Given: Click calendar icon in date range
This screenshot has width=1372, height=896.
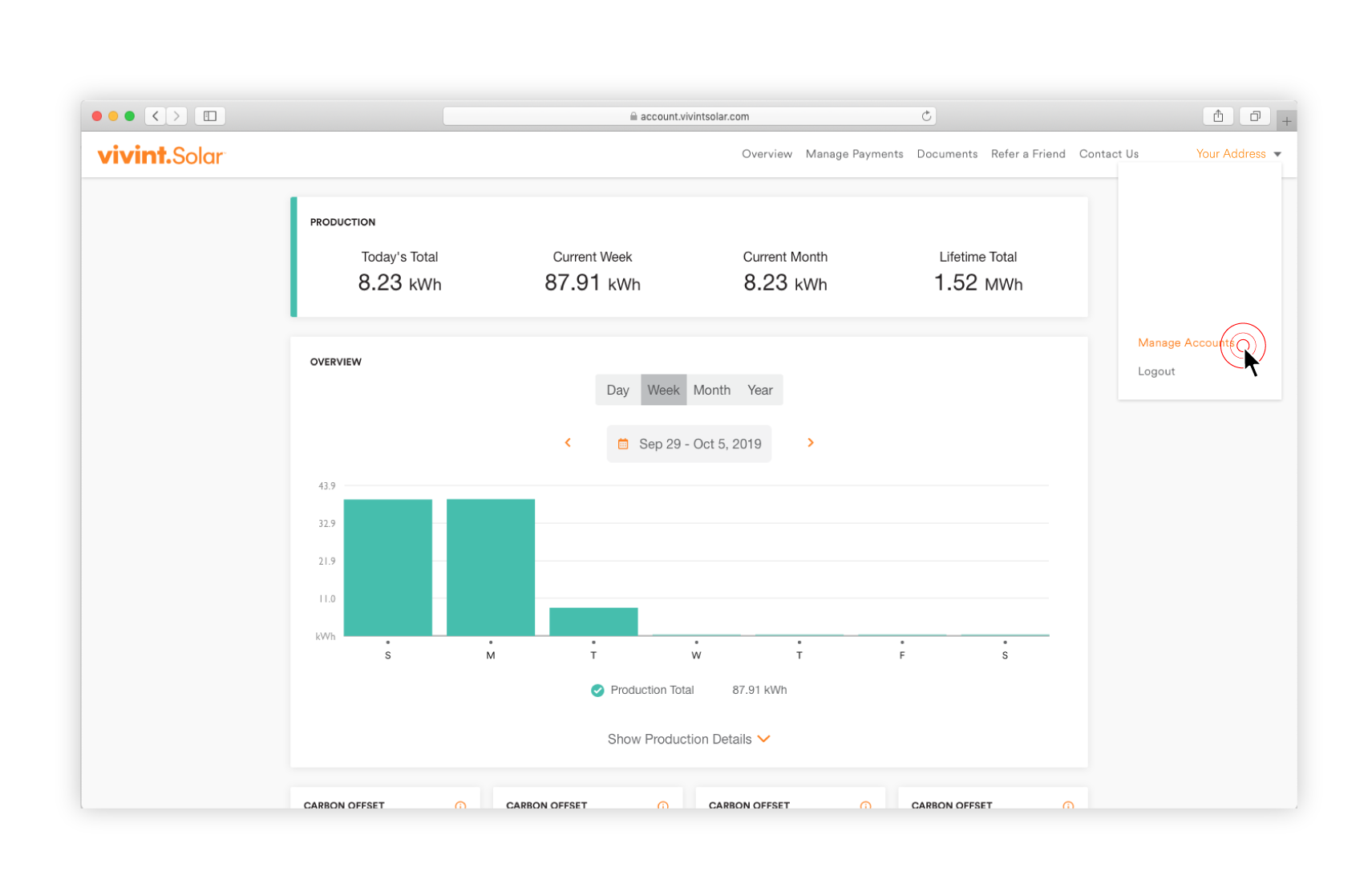Looking at the screenshot, I should (x=623, y=444).
